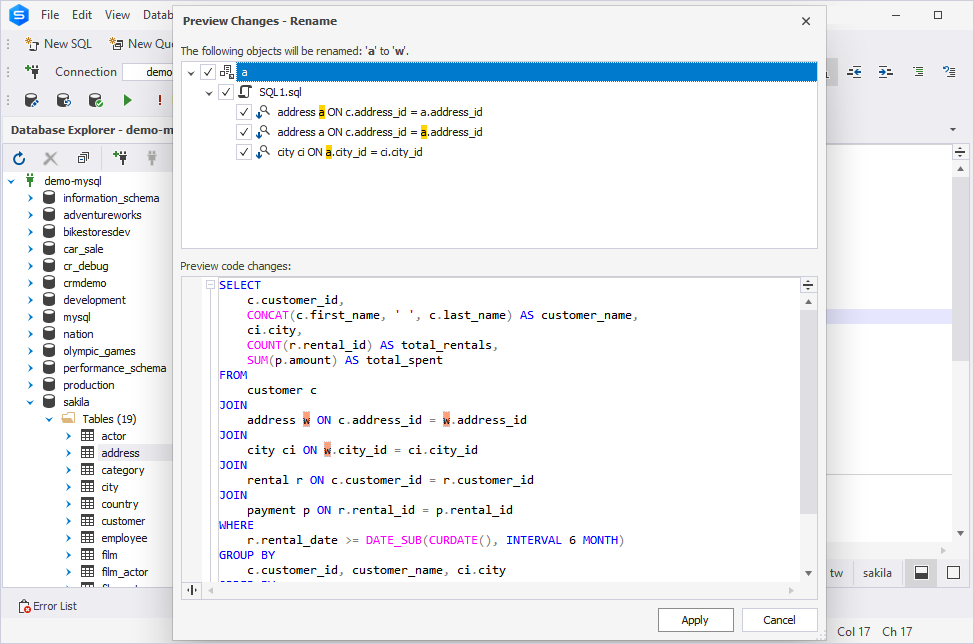Click the dbForge Studio app logo
974x644 pixels.
(x=19, y=15)
